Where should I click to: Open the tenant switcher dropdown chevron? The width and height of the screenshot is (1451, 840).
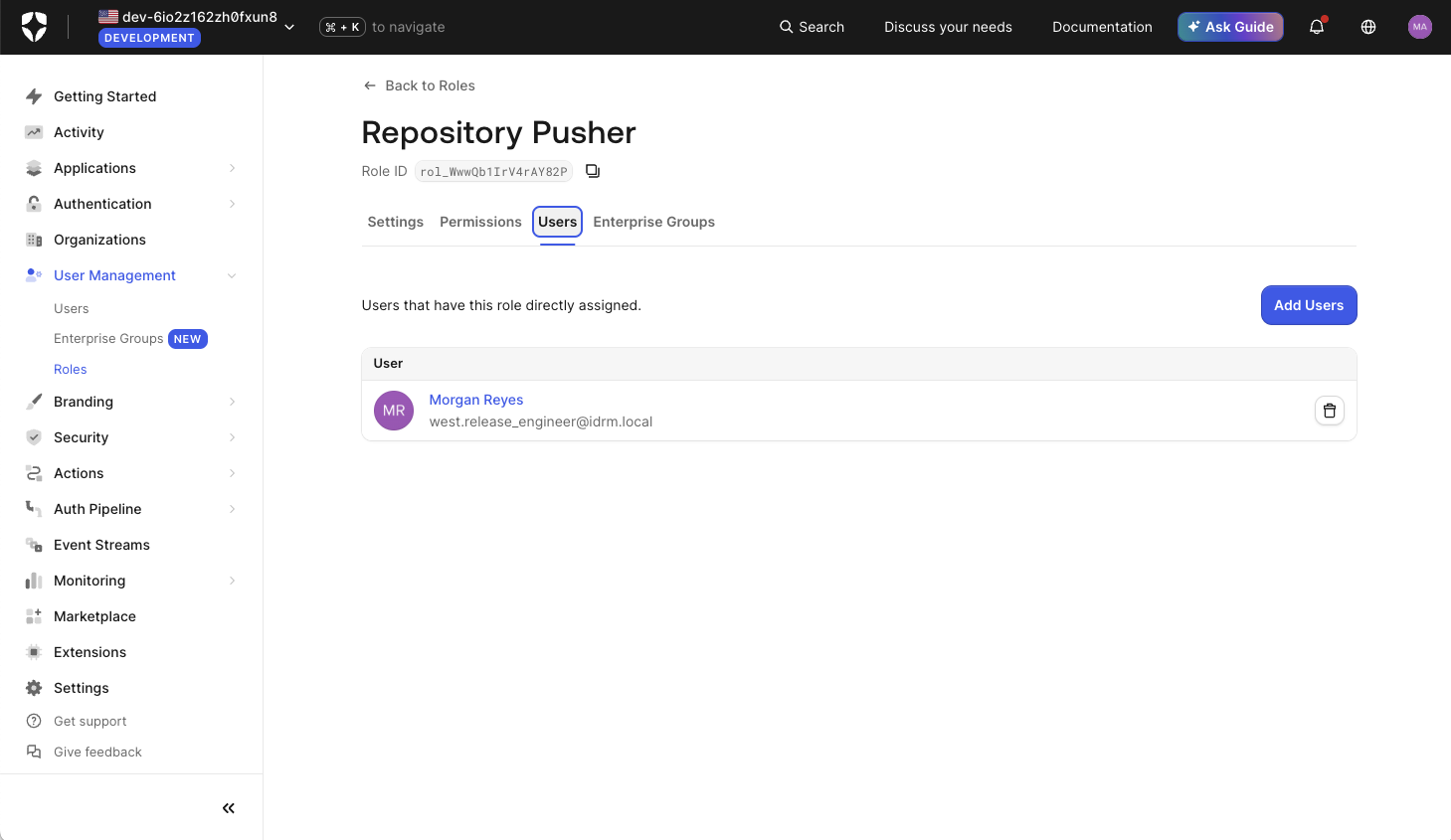pos(289,27)
